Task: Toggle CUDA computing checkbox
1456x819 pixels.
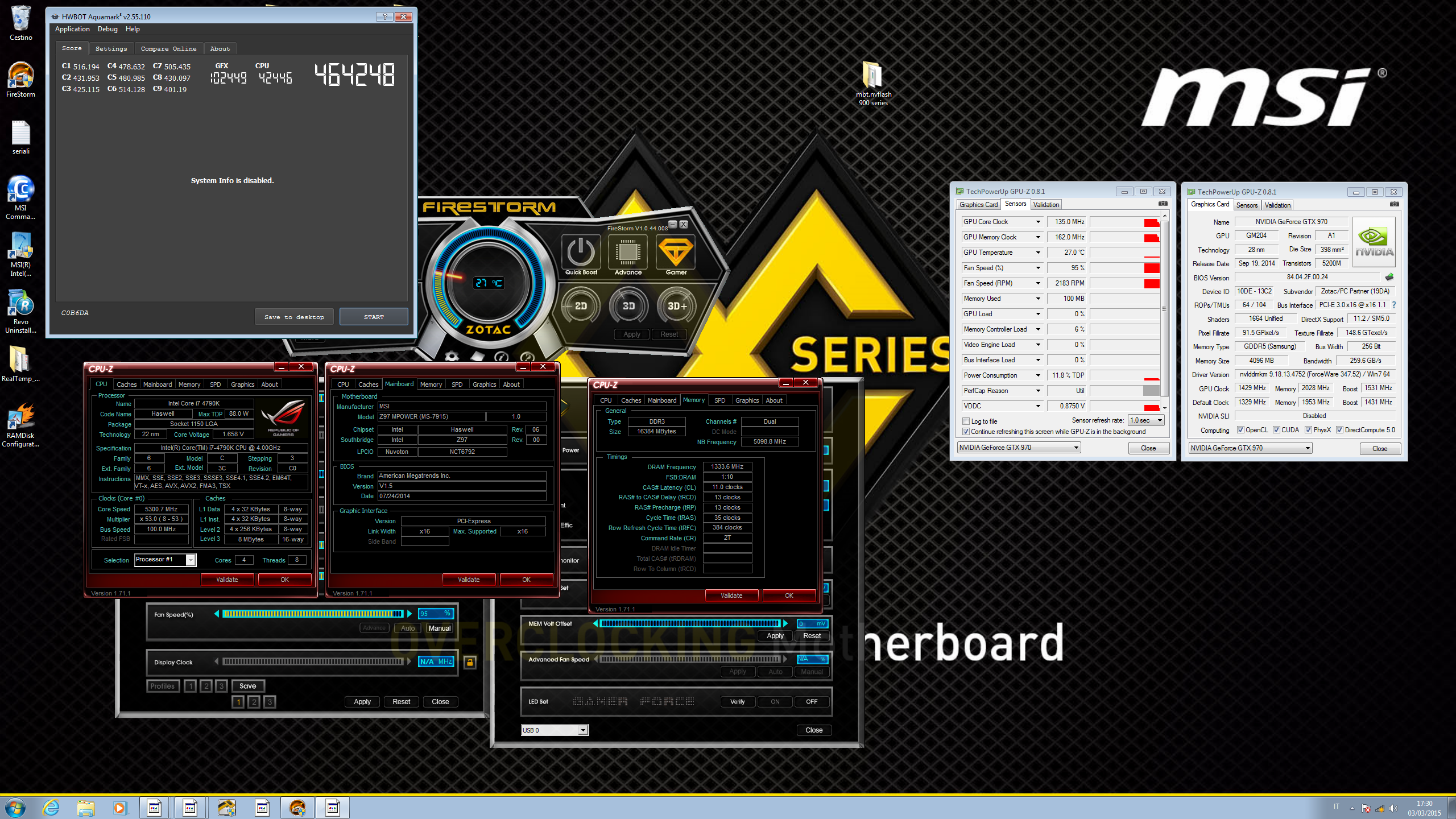Action: click(1276, 430)
